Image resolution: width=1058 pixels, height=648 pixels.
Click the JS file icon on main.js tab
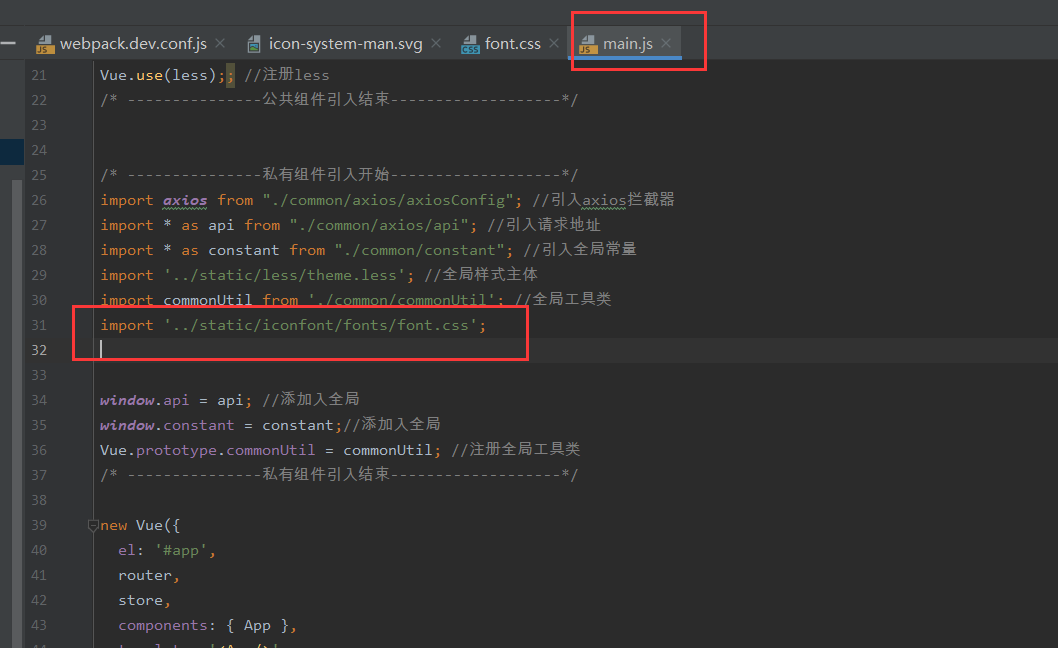(x=590, y=44)
